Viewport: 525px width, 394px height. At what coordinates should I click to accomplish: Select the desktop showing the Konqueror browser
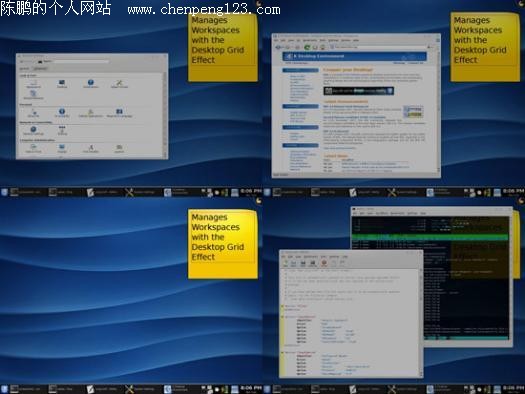click(x=394, y=97)
